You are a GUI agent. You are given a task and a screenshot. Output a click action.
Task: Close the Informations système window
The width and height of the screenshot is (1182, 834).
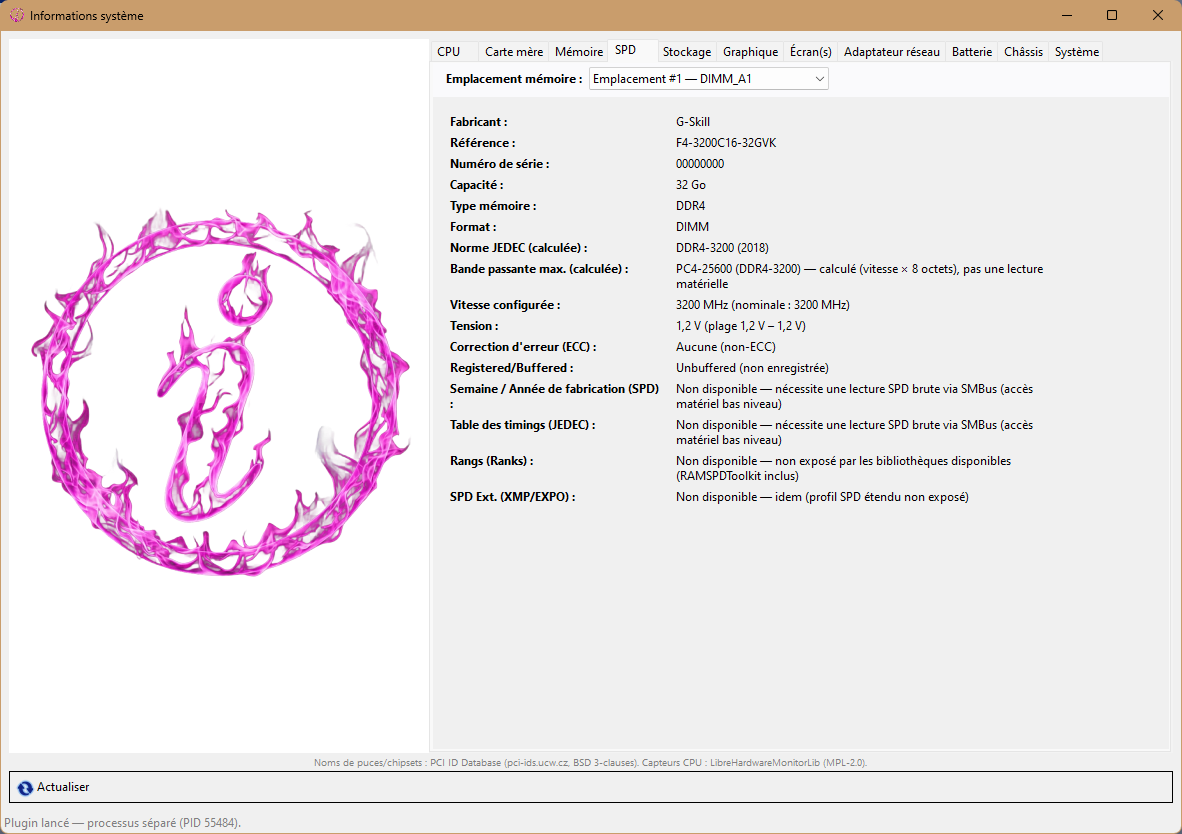[x=1158, y=15]
